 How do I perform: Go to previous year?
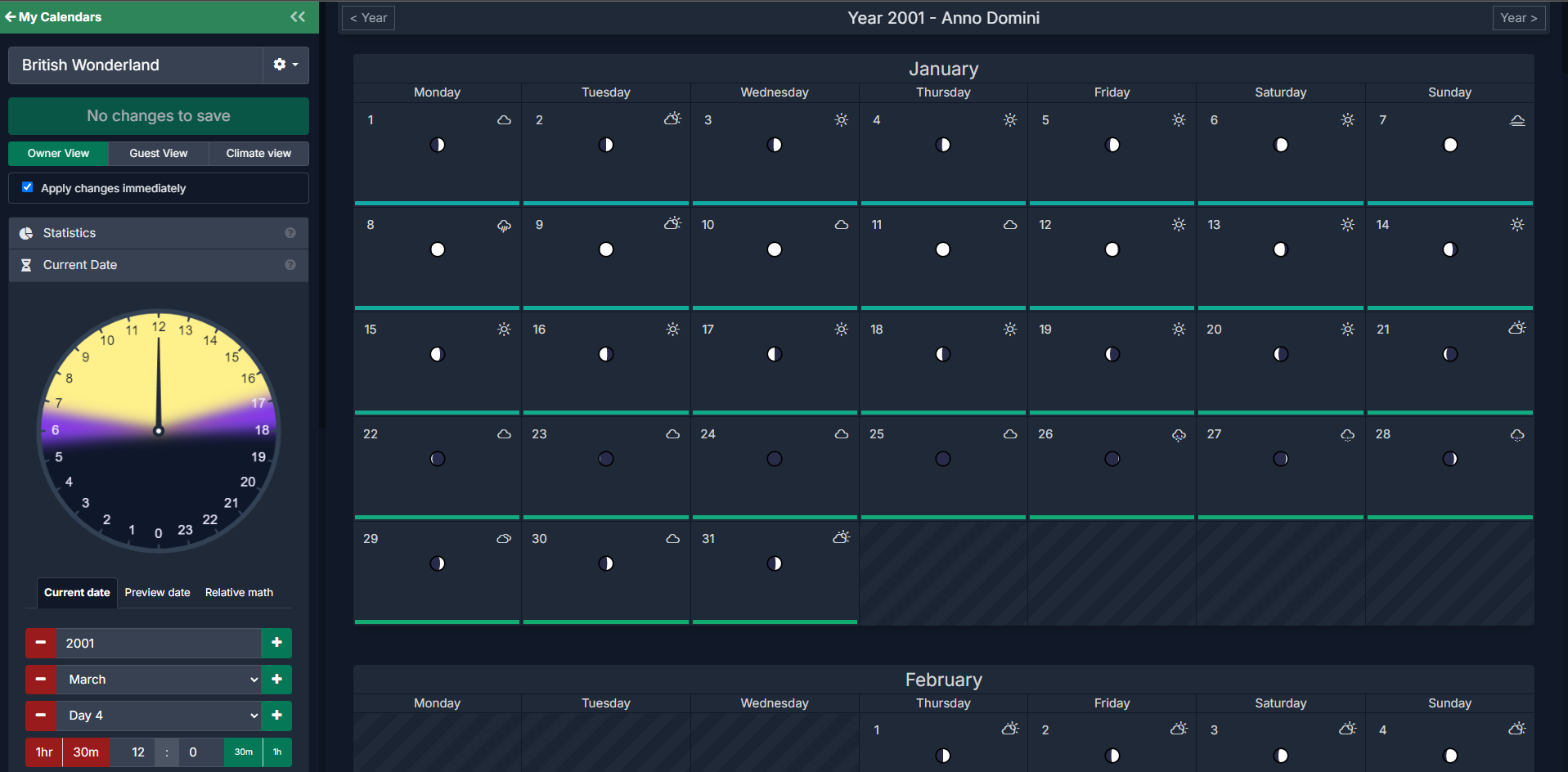pyautogui.click(x=368, y=18)
